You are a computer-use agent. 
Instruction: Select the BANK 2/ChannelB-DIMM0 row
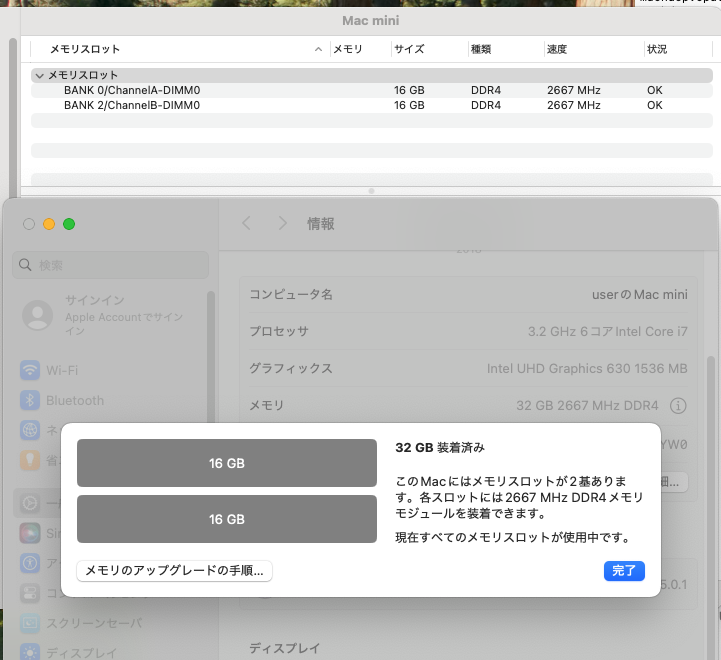tap(372, 105)
